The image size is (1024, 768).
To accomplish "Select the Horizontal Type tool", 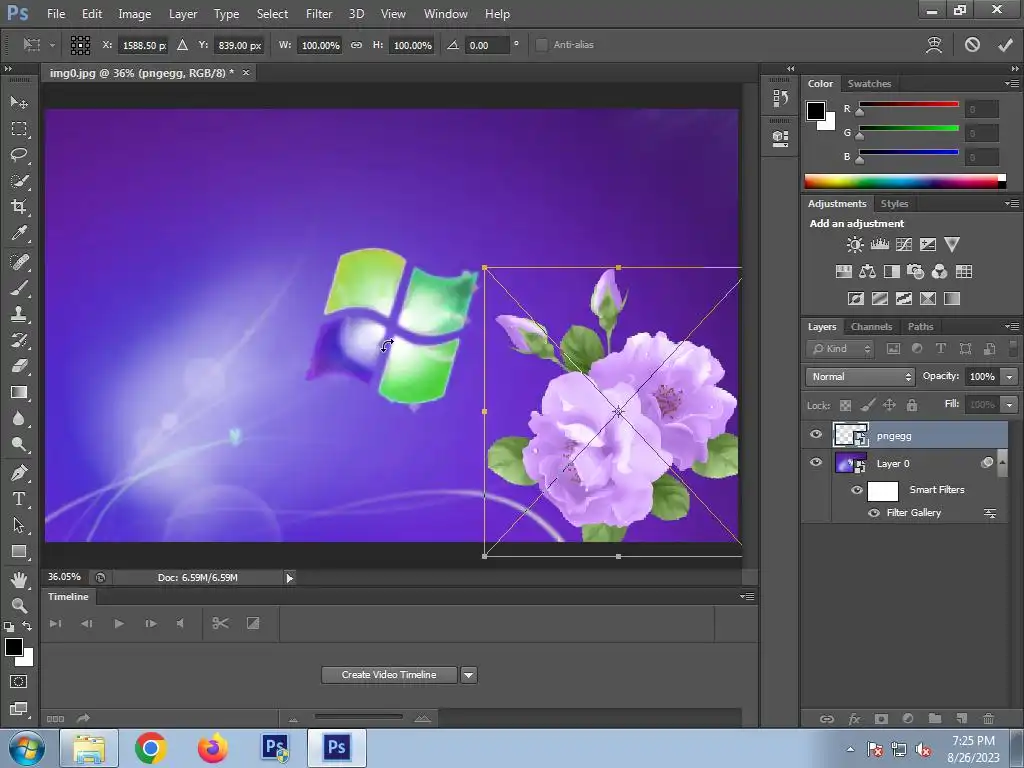I will pos(19,499).
